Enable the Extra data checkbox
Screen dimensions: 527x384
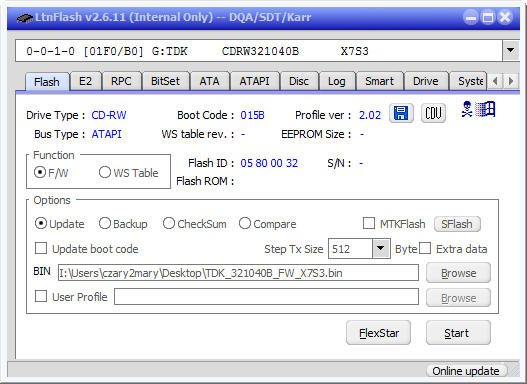click(x=425, y=249)
